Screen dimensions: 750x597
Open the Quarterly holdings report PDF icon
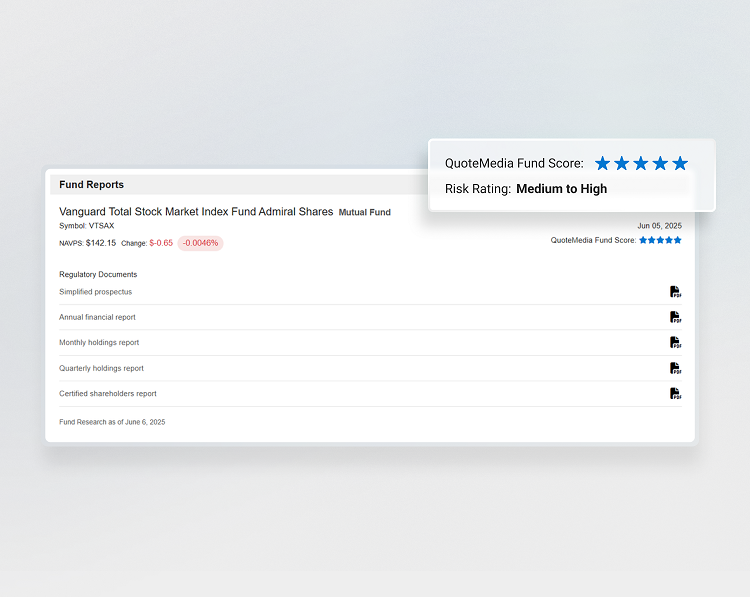pyautogui.click(x=675, y=368)
